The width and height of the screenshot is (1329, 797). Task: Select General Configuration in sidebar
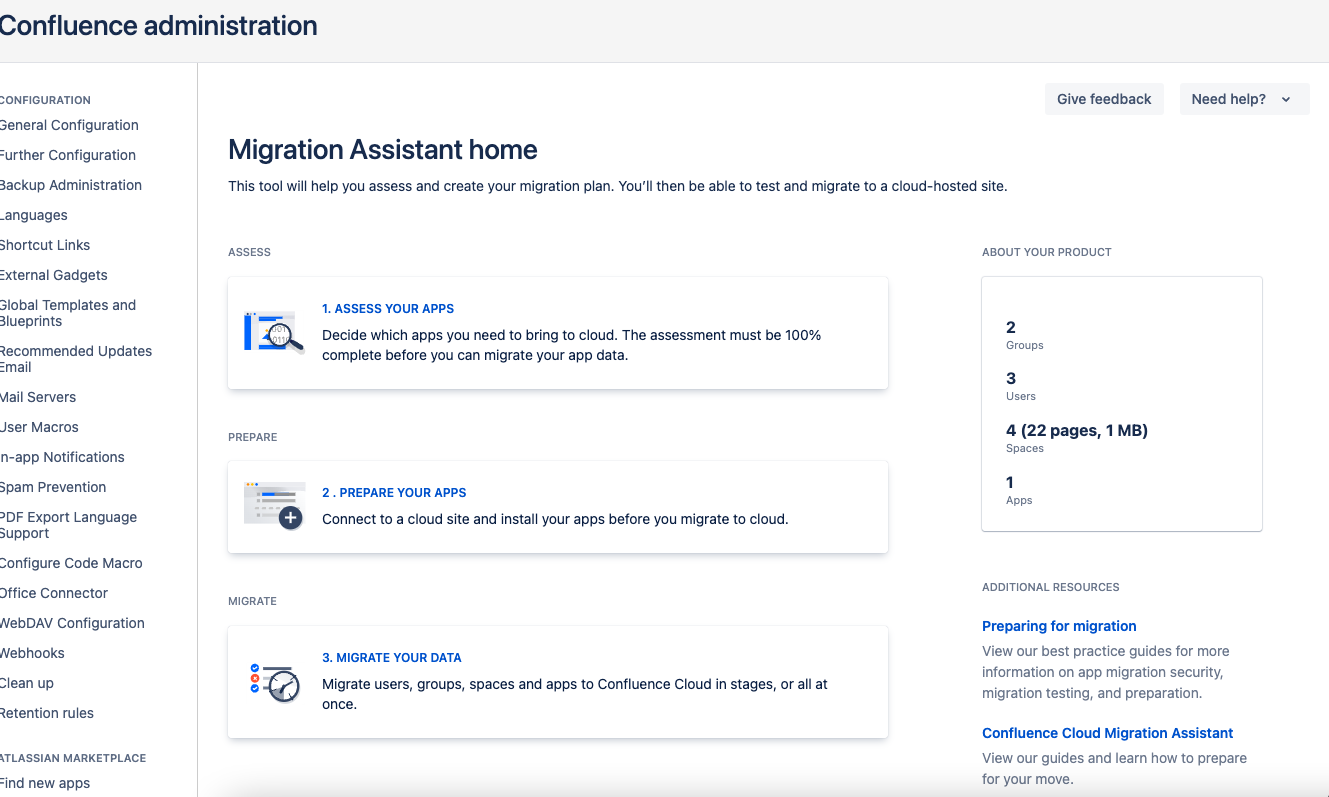coord(69,125)
